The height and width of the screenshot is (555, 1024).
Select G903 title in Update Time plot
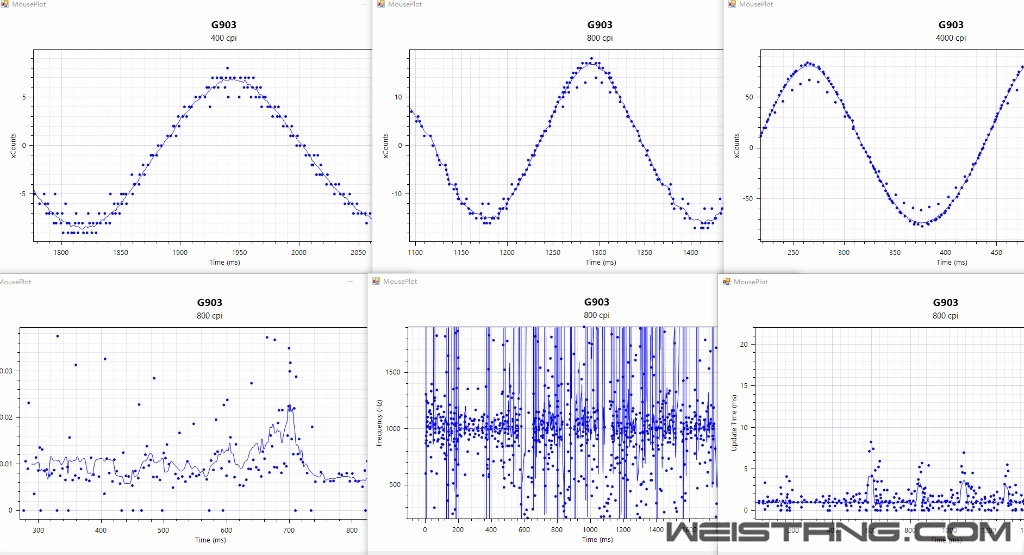coord(945,302)
